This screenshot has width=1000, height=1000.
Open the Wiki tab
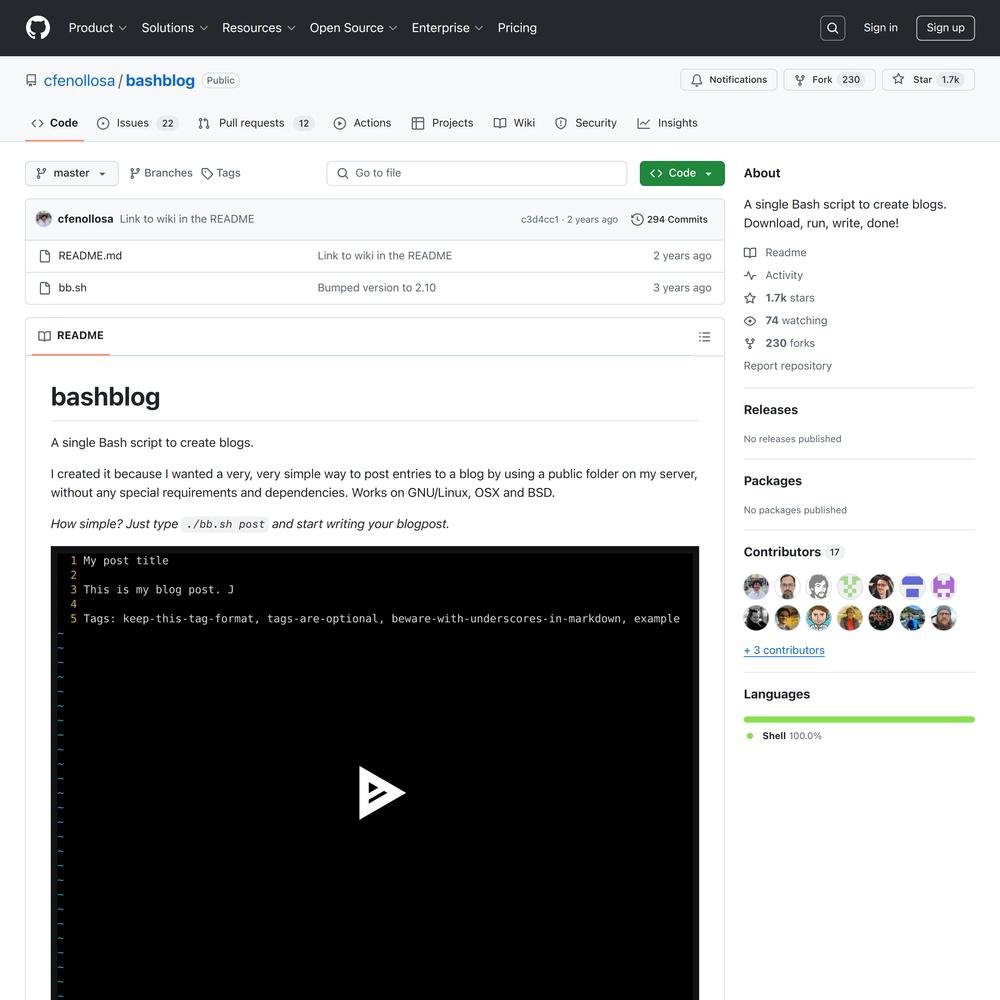514,123
